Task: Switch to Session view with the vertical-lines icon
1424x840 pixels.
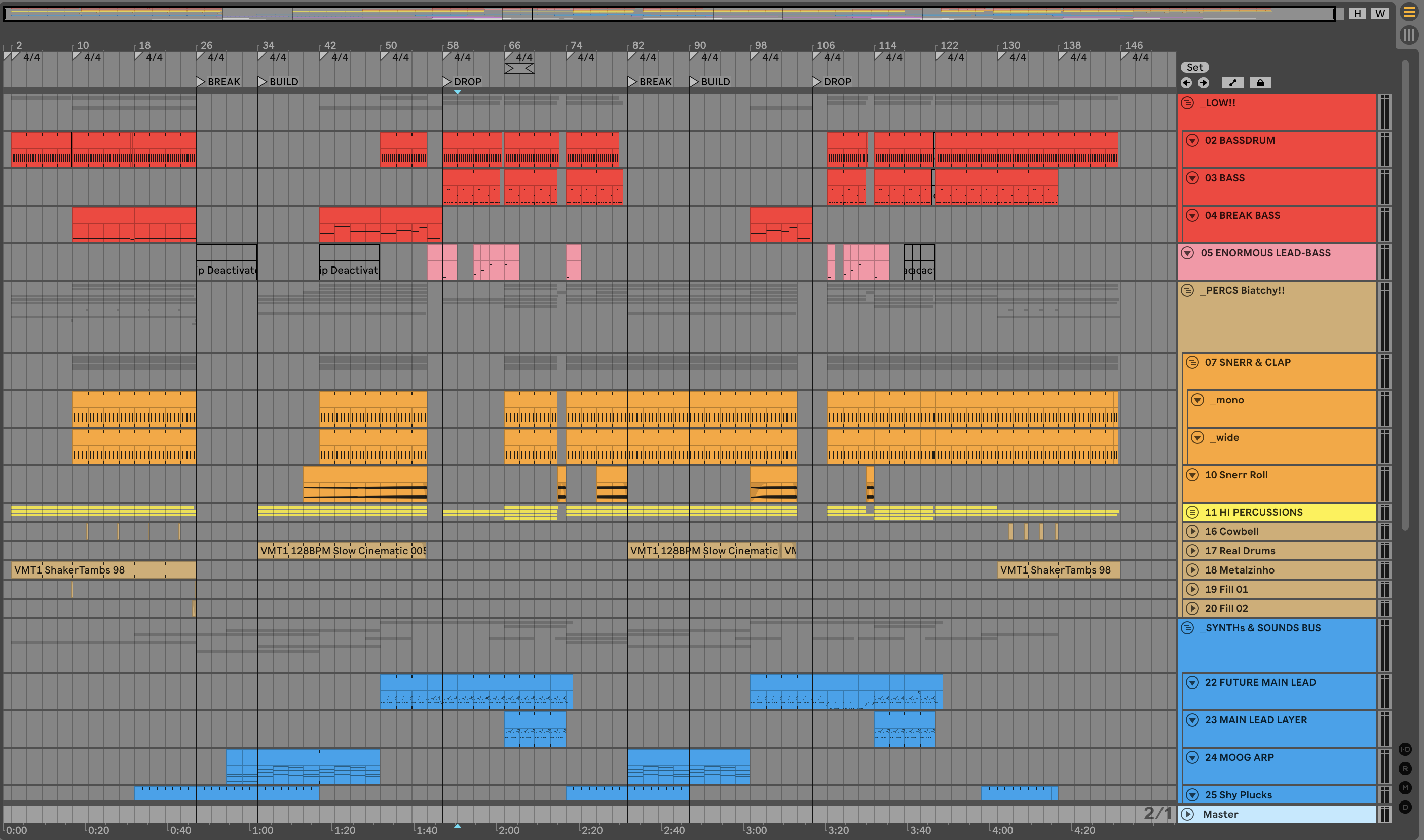Action: (x=1409, y=35)
